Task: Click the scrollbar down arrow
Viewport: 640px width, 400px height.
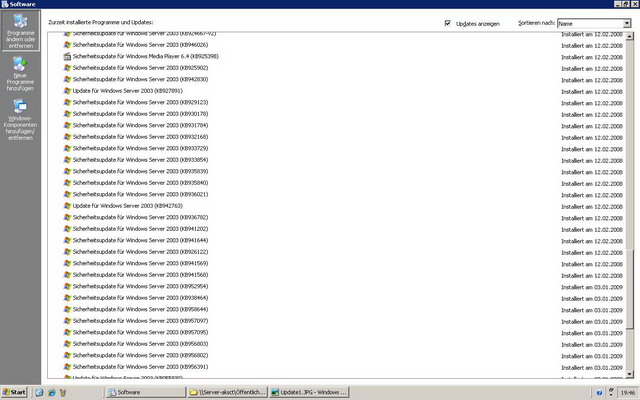Action: point(629,374)
